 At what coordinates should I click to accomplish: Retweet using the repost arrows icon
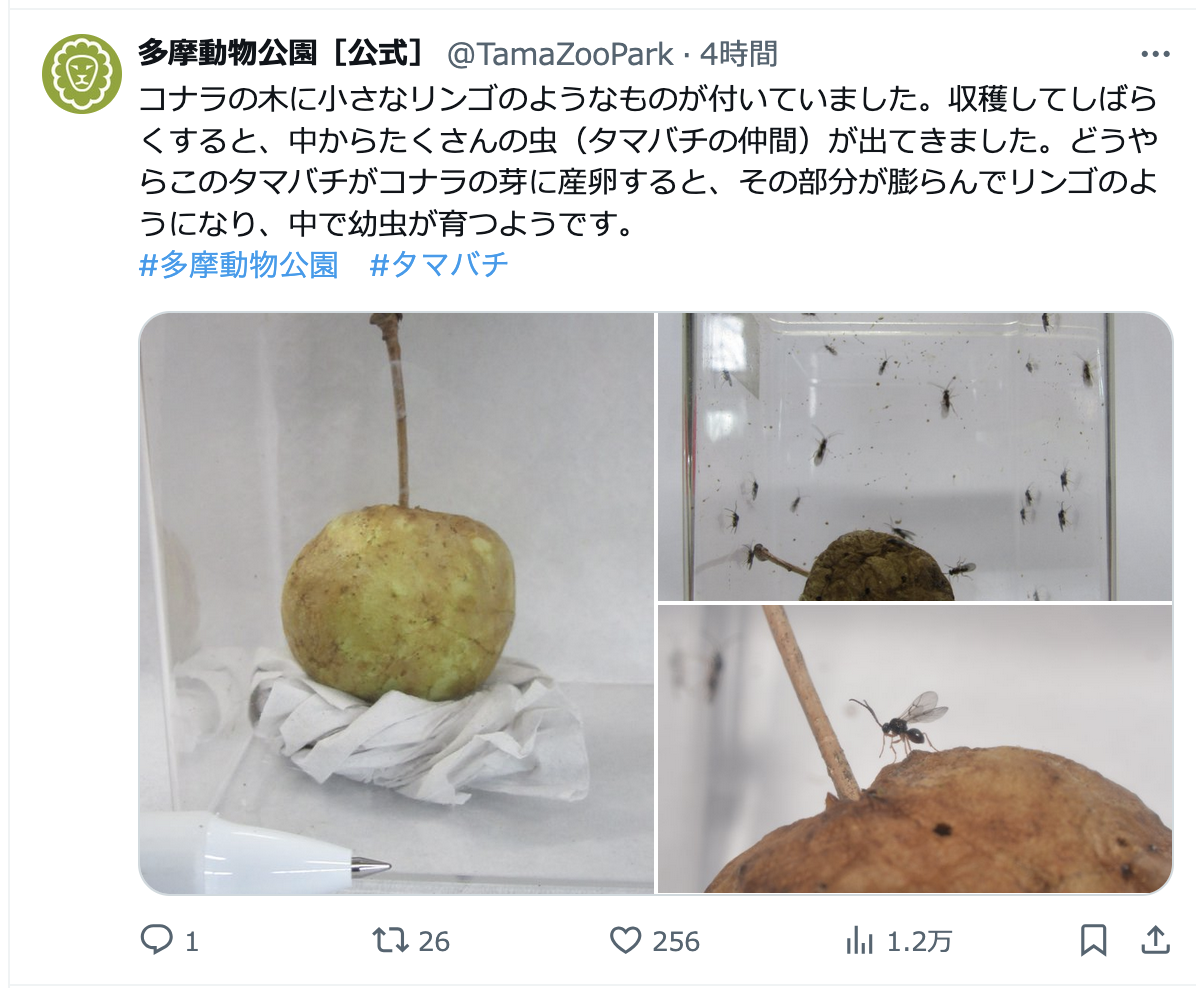pyautogui.click(x=390, y=940)
